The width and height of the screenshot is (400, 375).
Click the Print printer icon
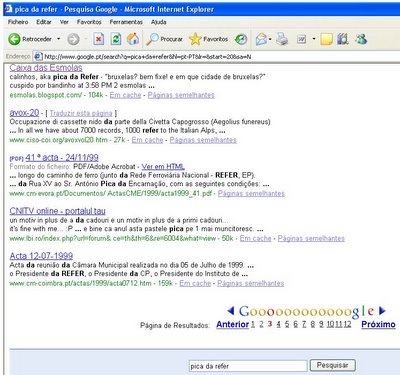tap(282, 39)
